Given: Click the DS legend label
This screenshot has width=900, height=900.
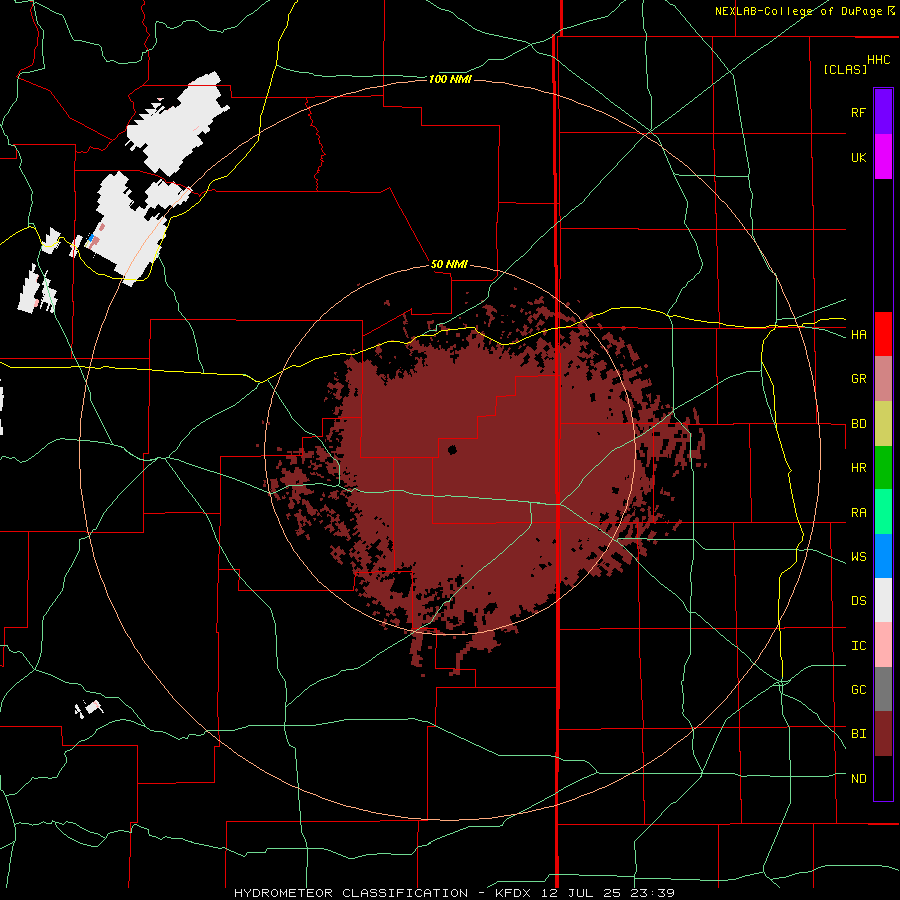Looking at the screenshot, I should pos(858,600).
